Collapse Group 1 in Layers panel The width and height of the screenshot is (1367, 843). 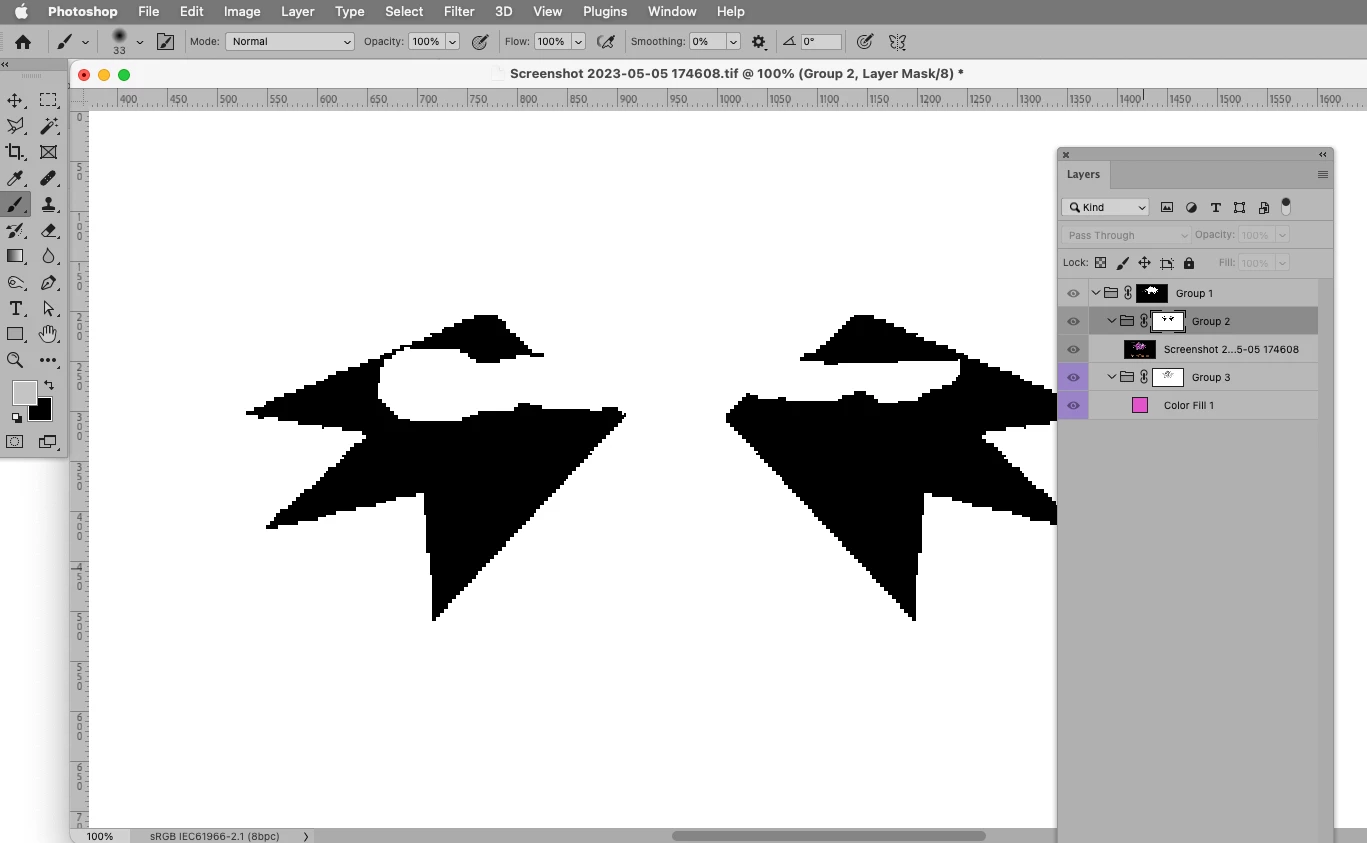click(1096, 293)
